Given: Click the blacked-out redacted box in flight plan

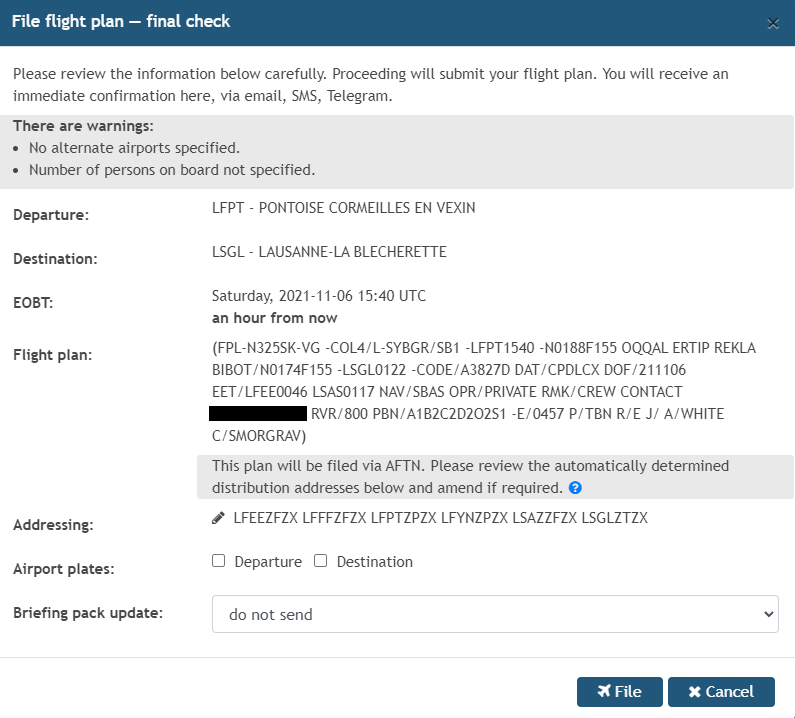Looking at the screenshot, I should click(x=257, y=414).
